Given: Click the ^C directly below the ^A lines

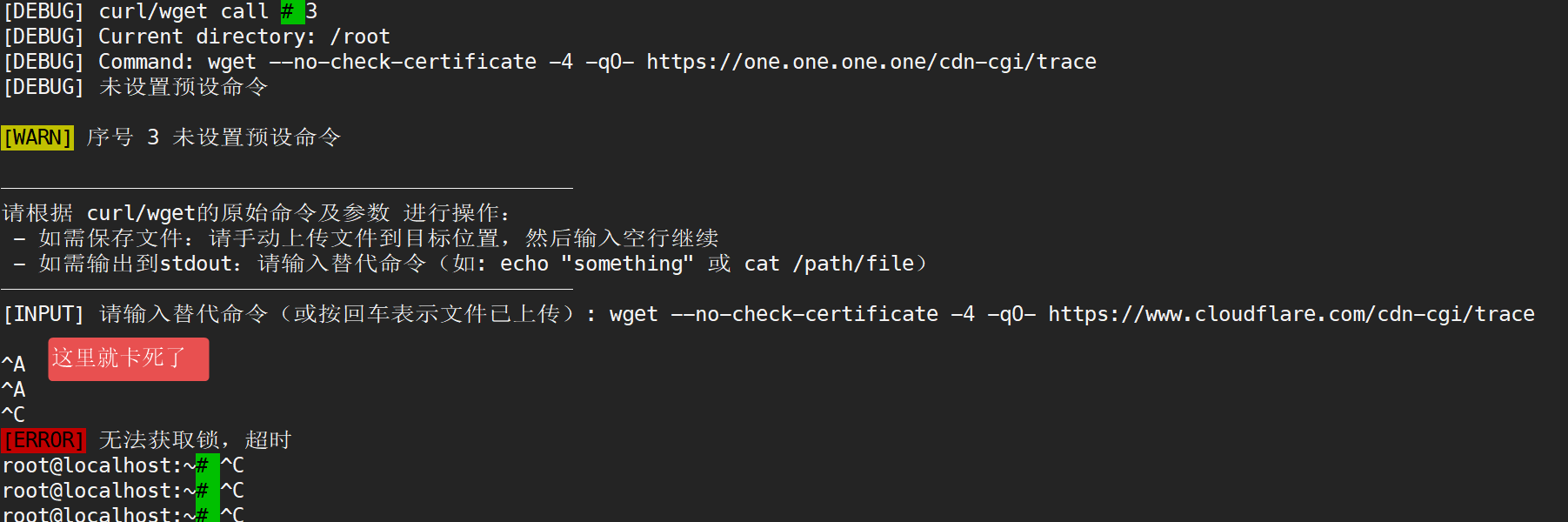Looking at the screenshot, I should pos(14,414).
